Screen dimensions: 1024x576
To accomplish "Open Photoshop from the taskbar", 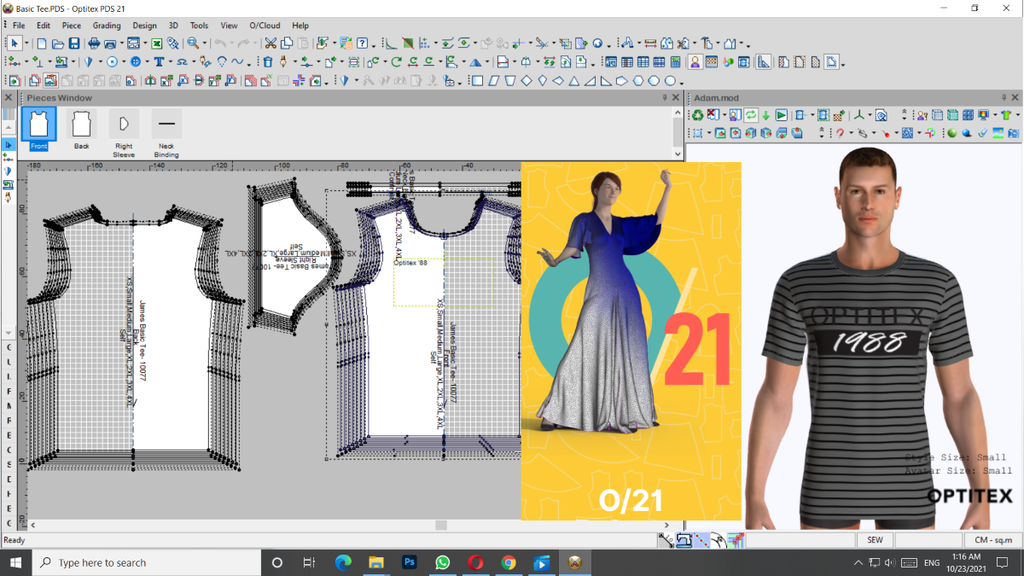I will click(x=409, y=562).
